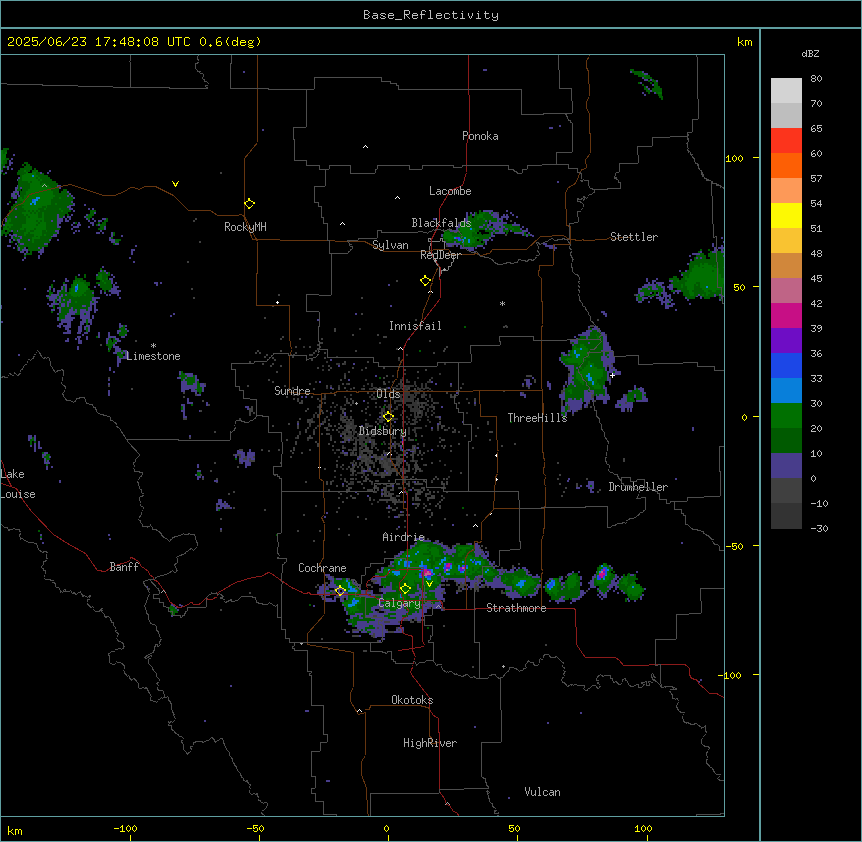
Task: Select the yellow swatch between 54 and 51 dBZ
Action: coord(786,216)
